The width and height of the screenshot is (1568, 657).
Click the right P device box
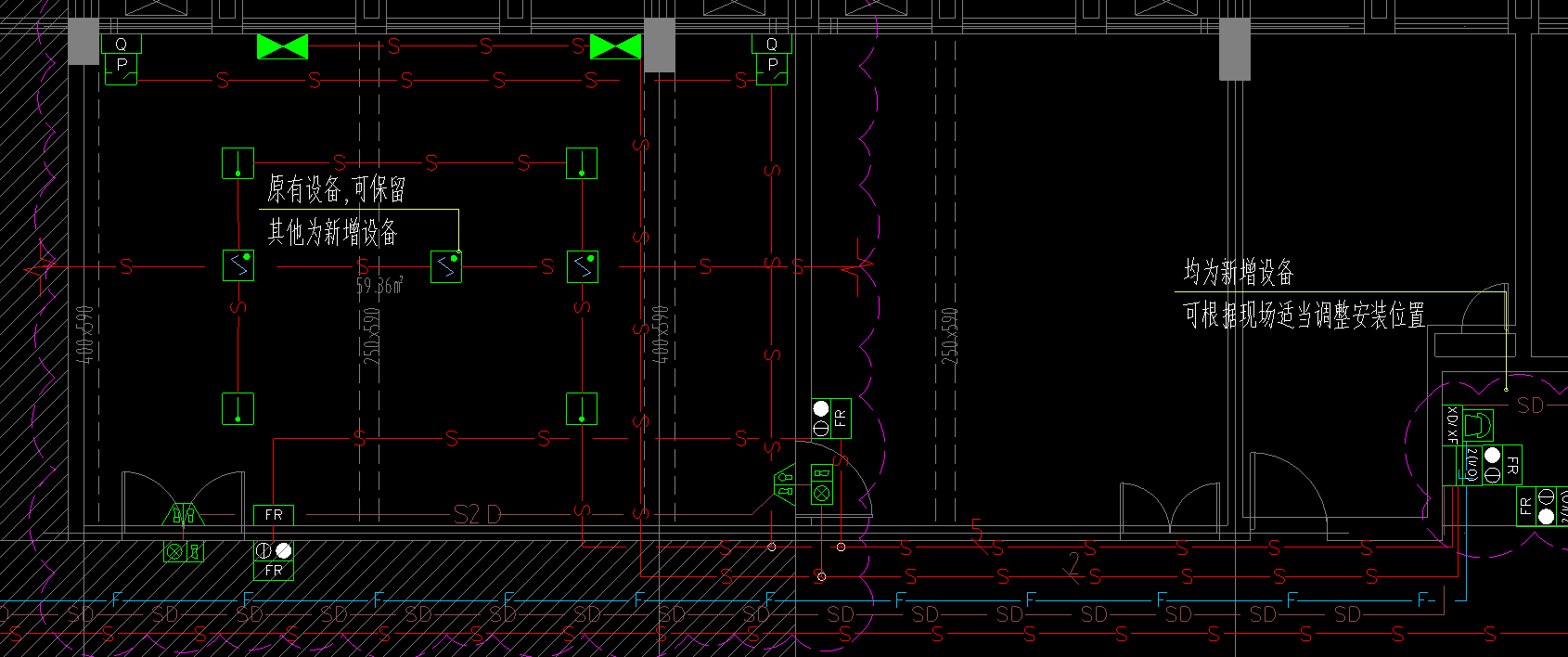pyautogui.click(x=772, y=69)
